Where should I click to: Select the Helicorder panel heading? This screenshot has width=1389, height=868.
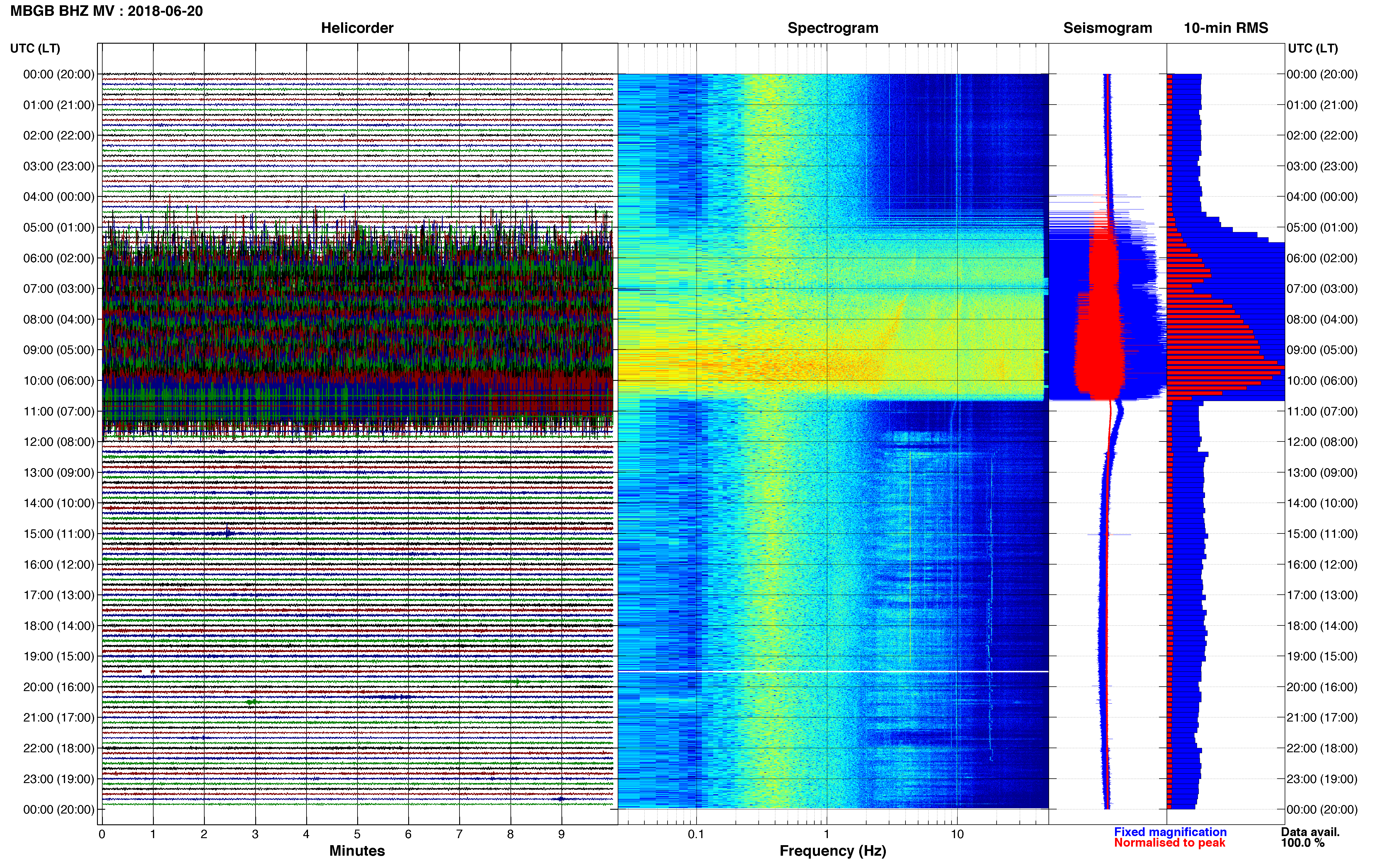(357, 28)
